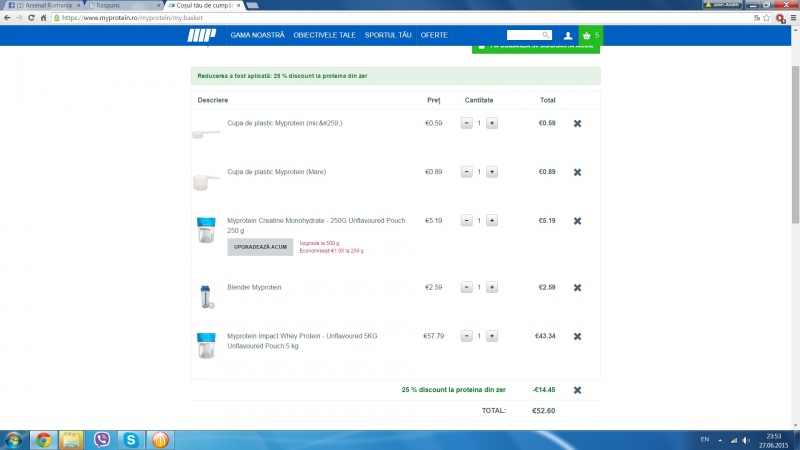Open the green basket icon in header
The width and height of the screenshot is (800, 450).
[590, 35]
